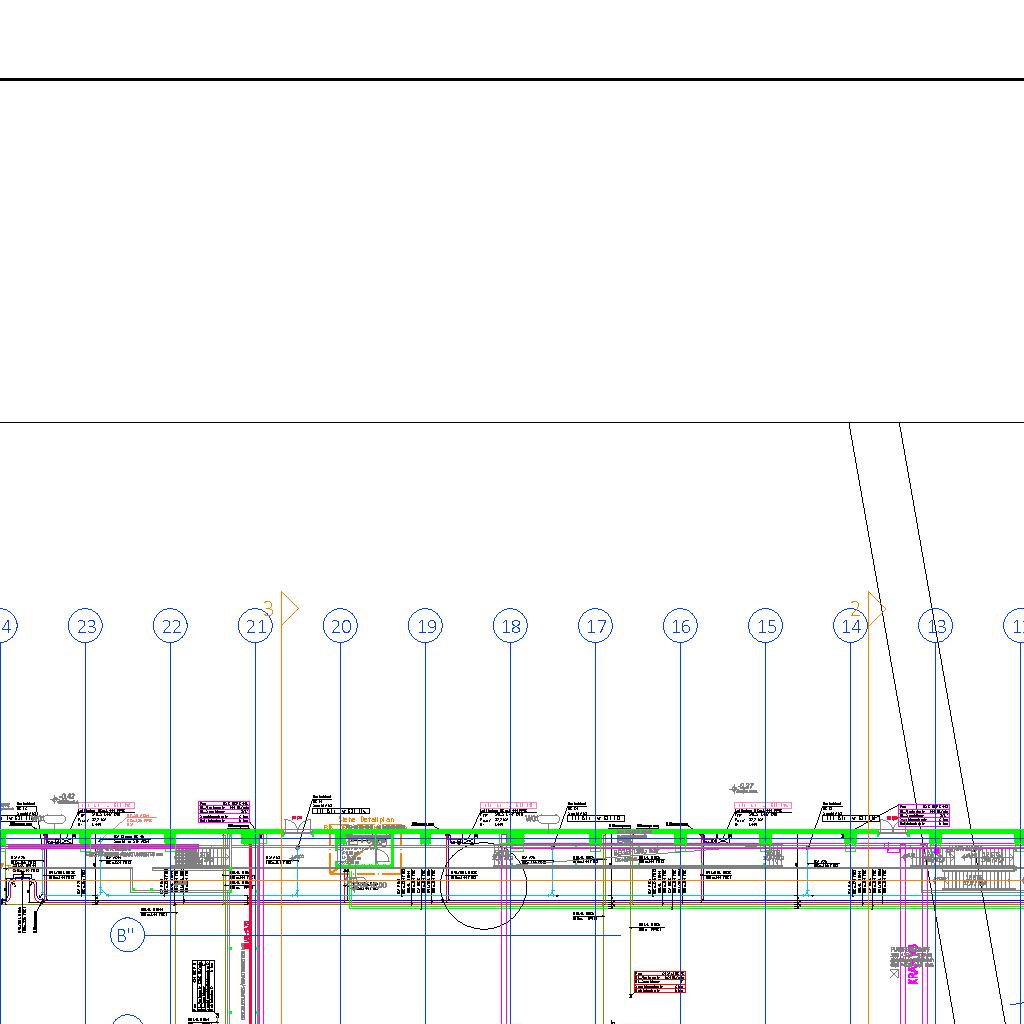Select the B'' row axis bubble

[x=127, y=936]
